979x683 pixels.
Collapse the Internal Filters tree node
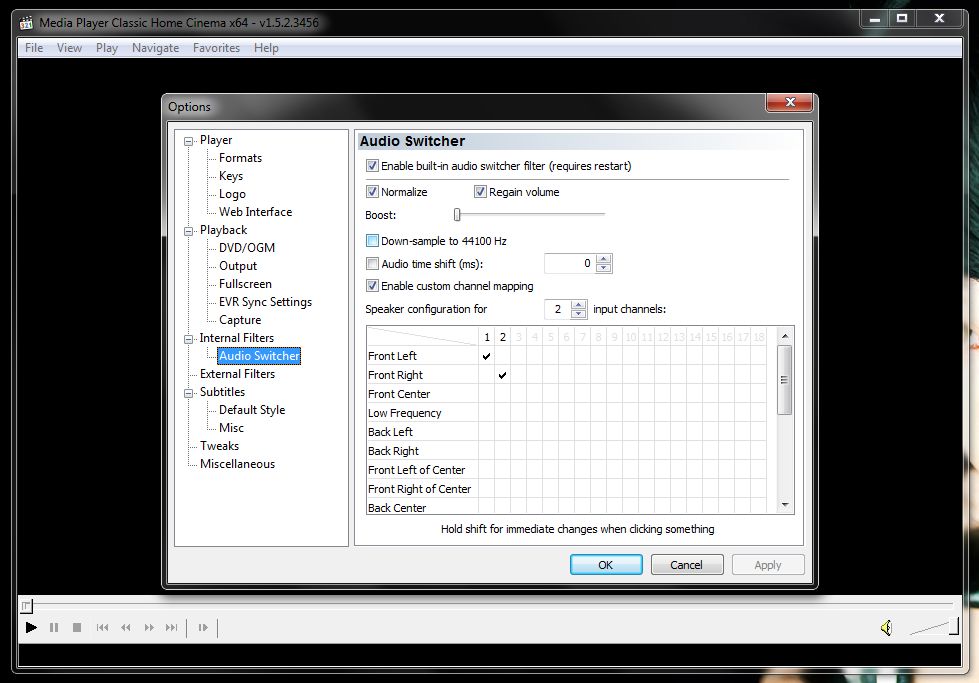pyautogui.click(x=188, y=339)
